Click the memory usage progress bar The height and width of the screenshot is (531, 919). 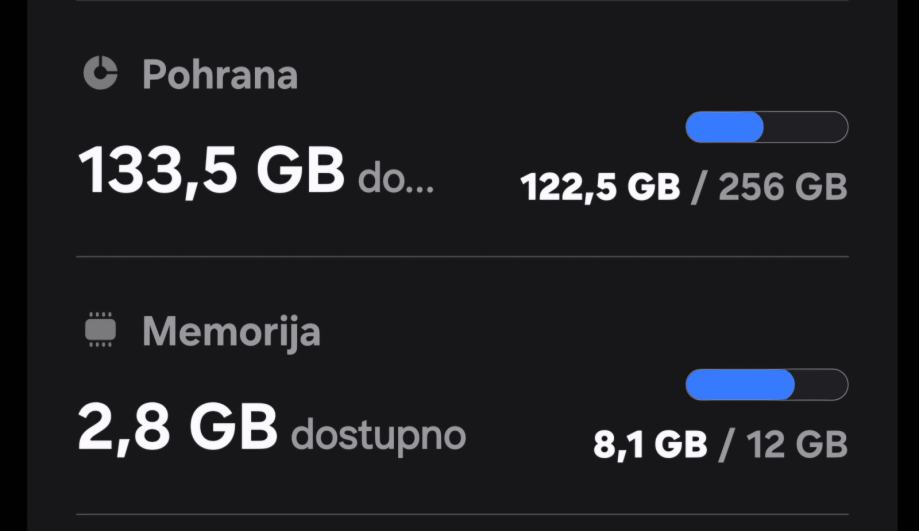click(x=766, y=385)
